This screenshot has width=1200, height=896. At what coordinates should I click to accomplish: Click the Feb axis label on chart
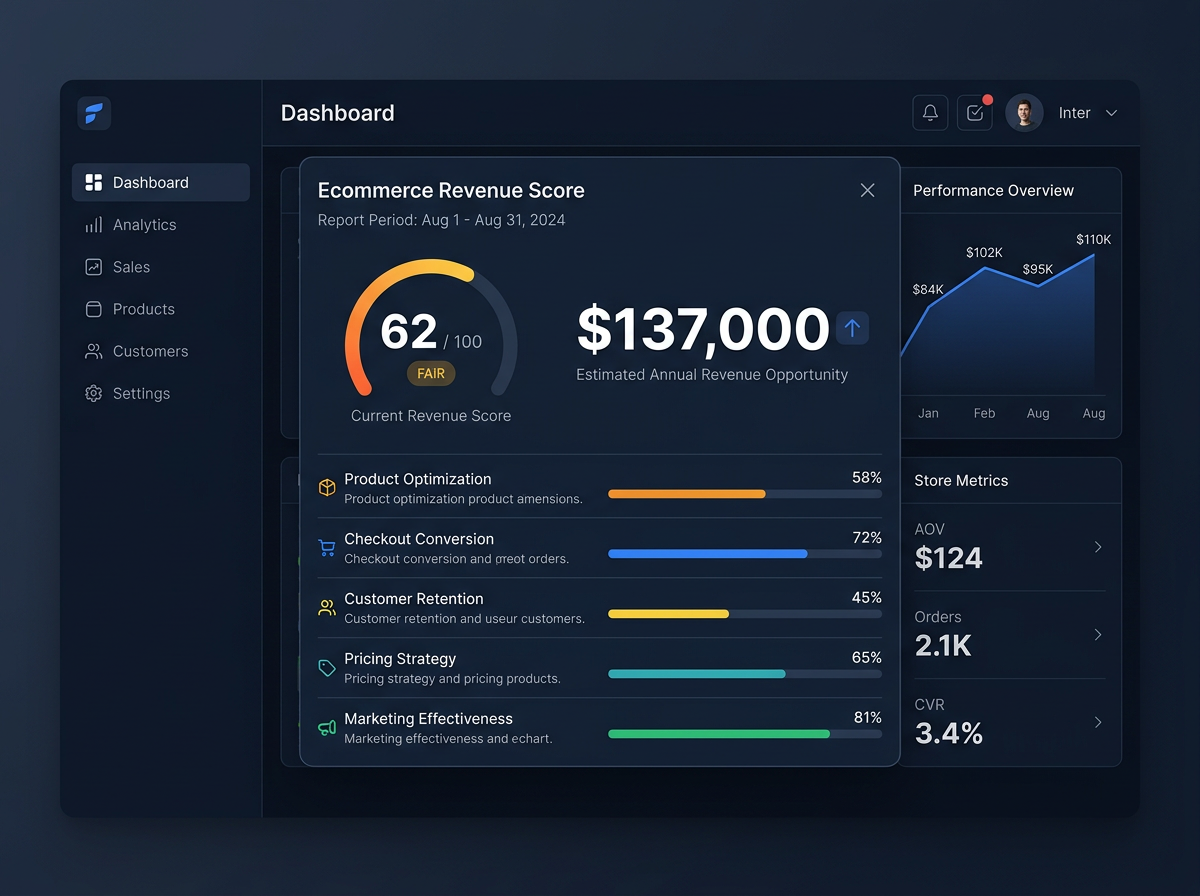click(984, 413)
